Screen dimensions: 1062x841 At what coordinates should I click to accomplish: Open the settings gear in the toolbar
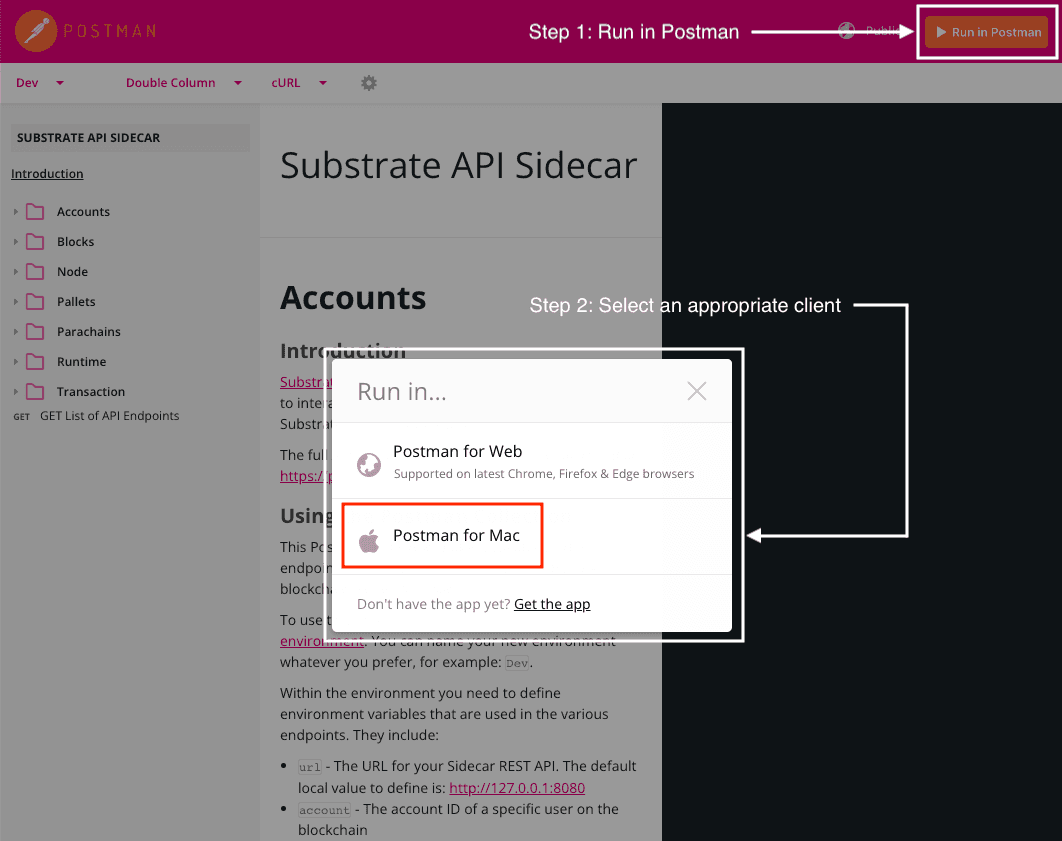(368, 82)
